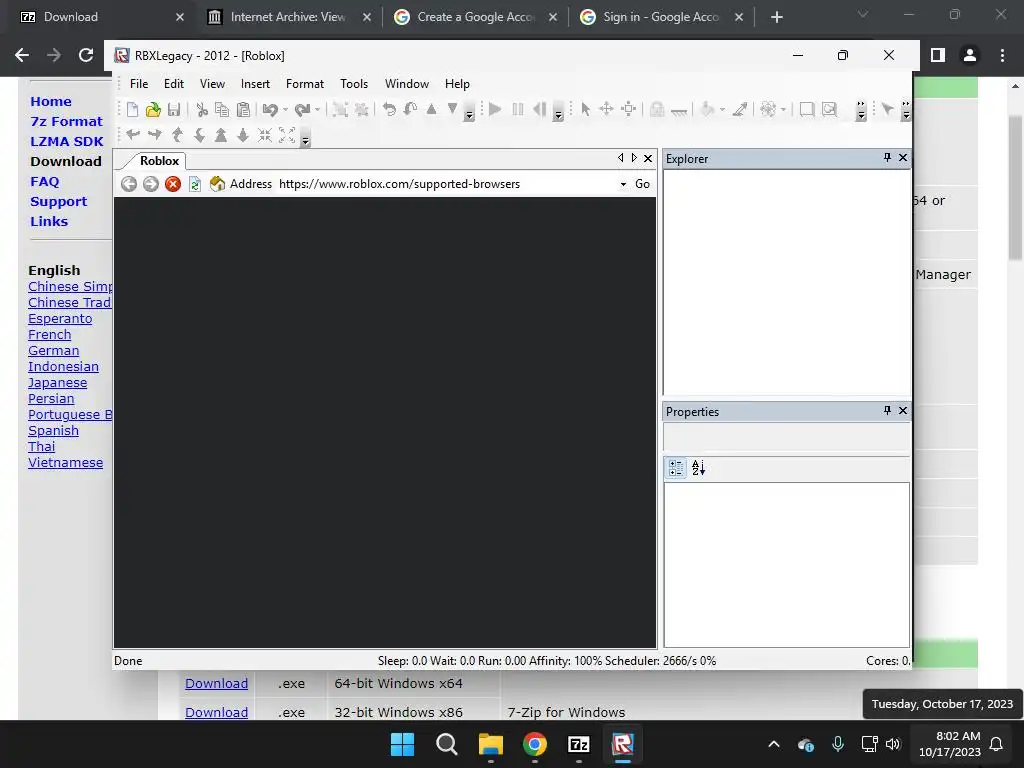Open the Undo history dropdown arrow
1024x768 pixels.
point(285,110)
